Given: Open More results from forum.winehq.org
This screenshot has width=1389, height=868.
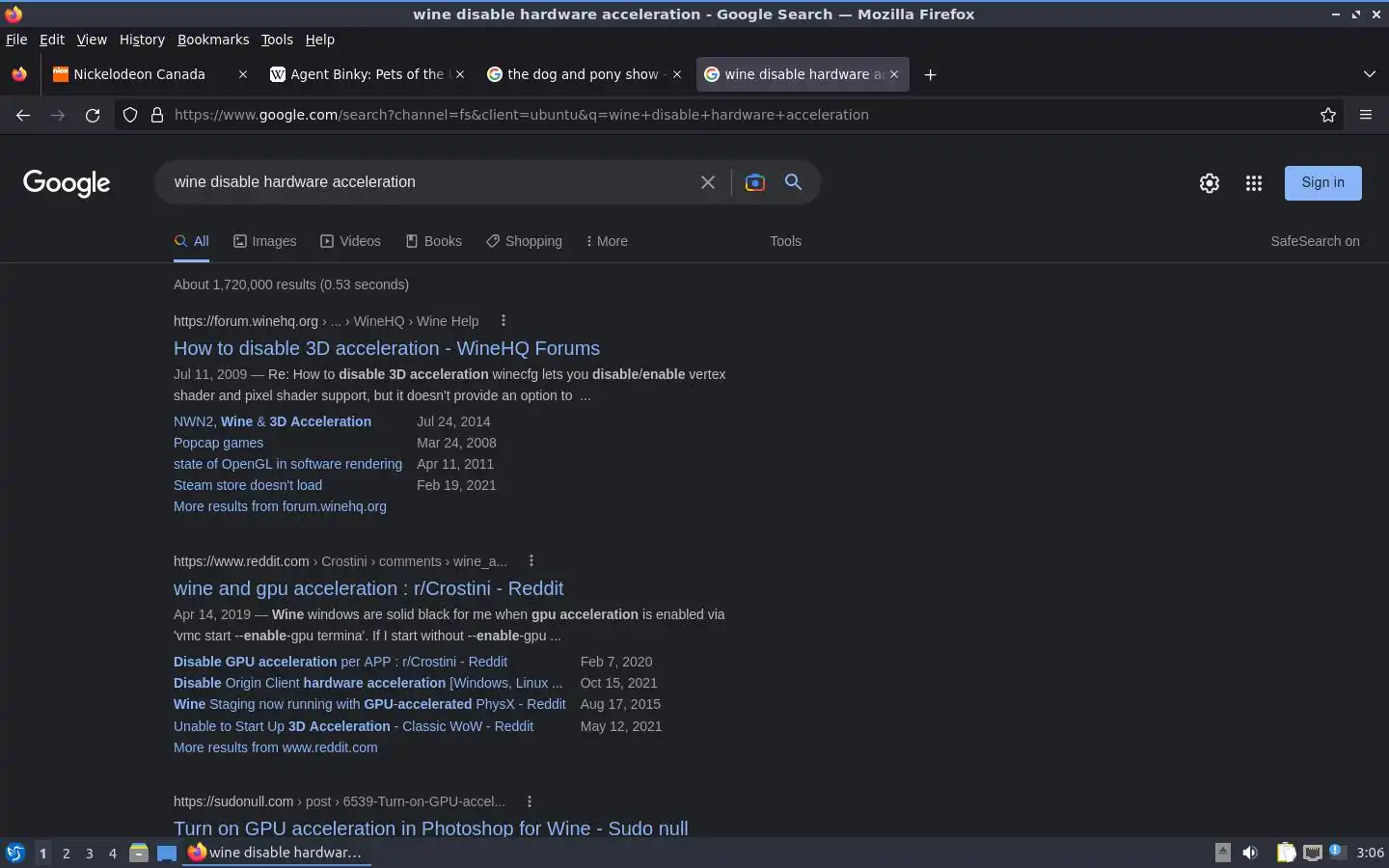Looking at the screenshot, I should click(x=280, y=506).
